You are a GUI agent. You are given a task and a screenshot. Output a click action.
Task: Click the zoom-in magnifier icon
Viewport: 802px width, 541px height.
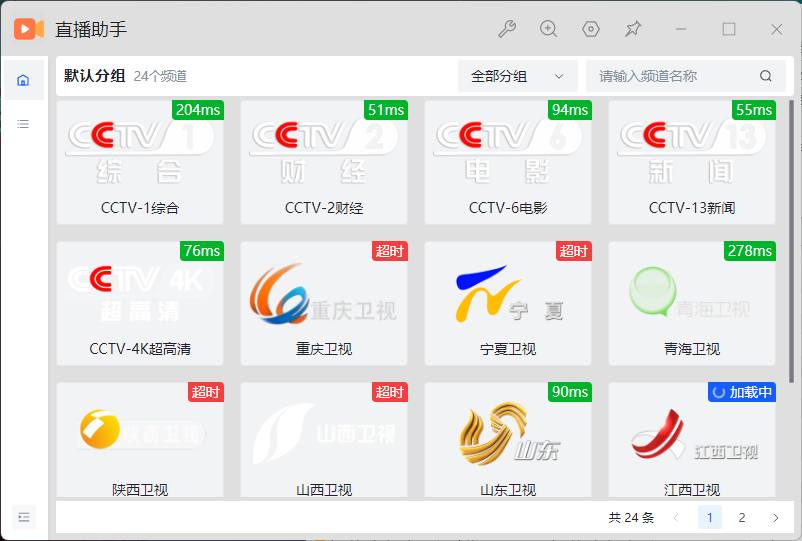click(x=548, y=29)
